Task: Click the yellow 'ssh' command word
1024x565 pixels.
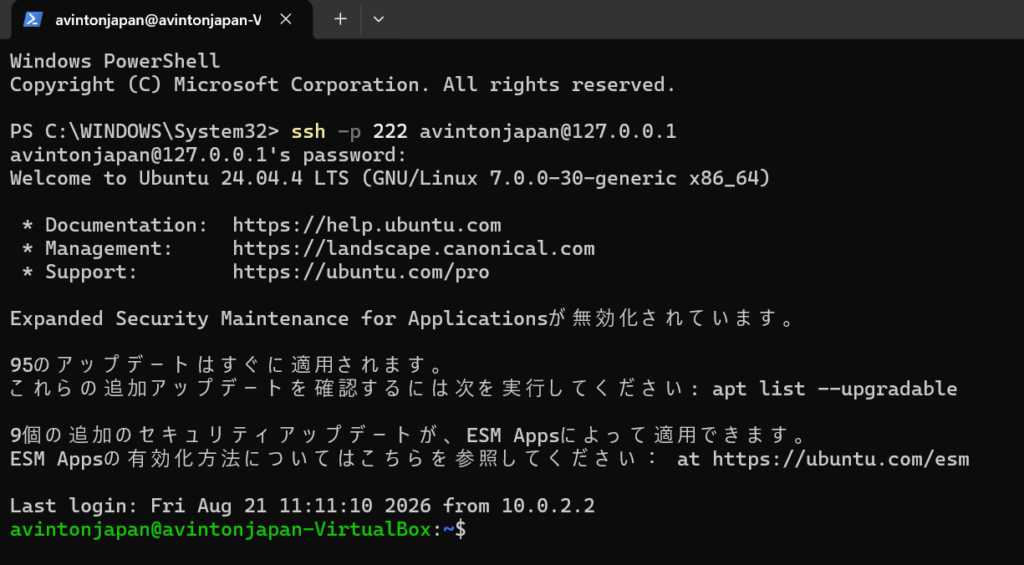Action: 308,132
